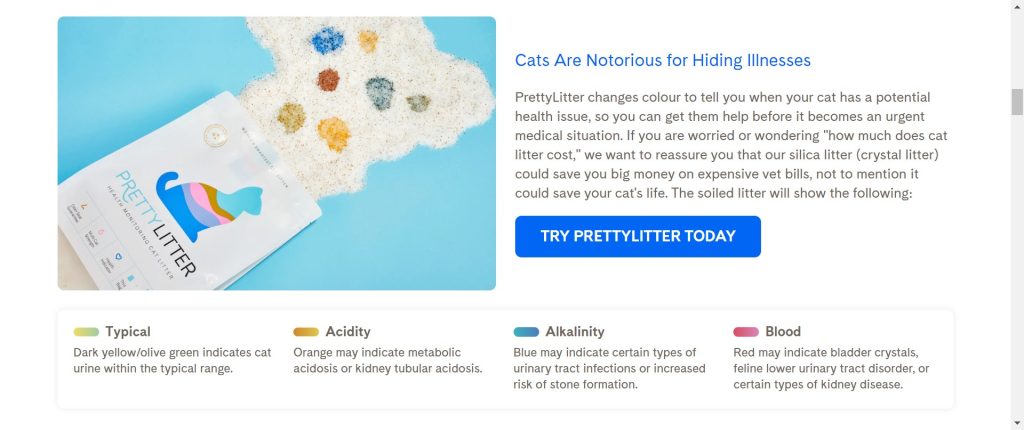1024x430 pixels.
Task: Click the TRY PRETTYLITTER TODAY button
Action: tap(637, 236)
